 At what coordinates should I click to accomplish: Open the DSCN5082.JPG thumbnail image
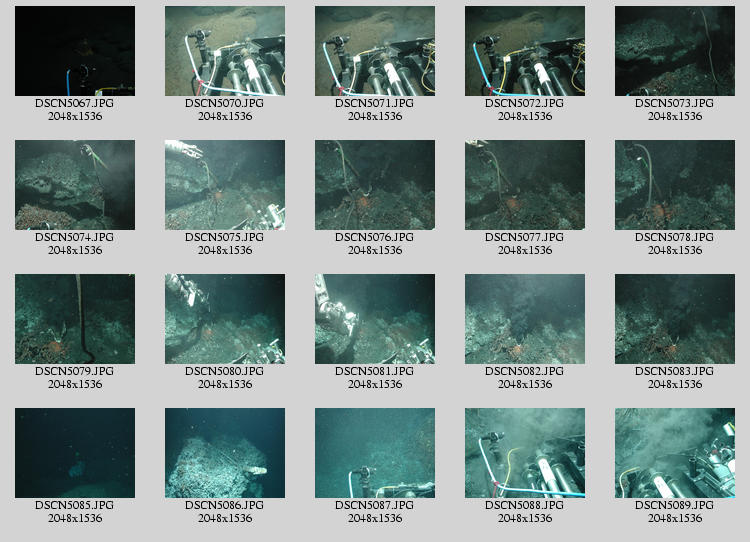click(x=525, y=319)
